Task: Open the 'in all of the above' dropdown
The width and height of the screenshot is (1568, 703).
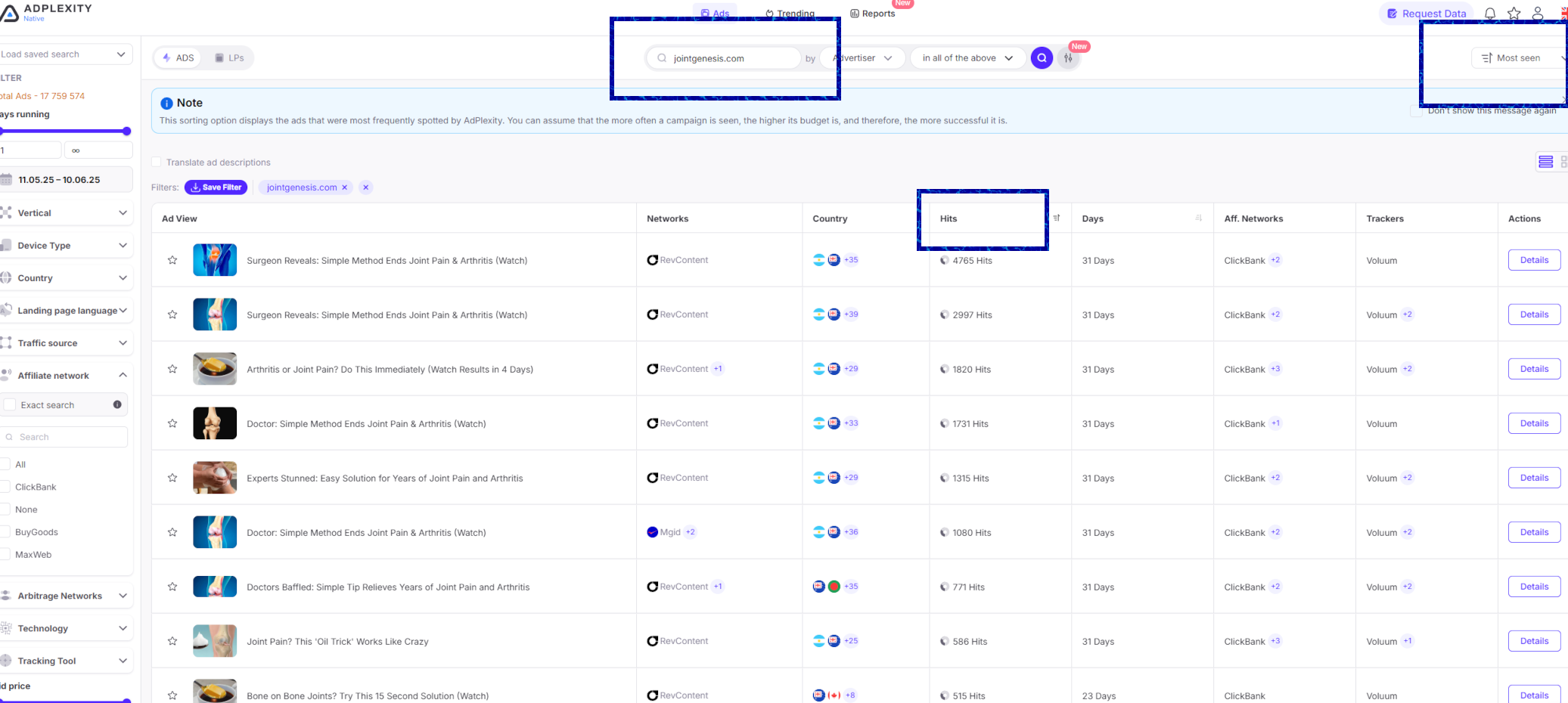Action: [967, 58]
